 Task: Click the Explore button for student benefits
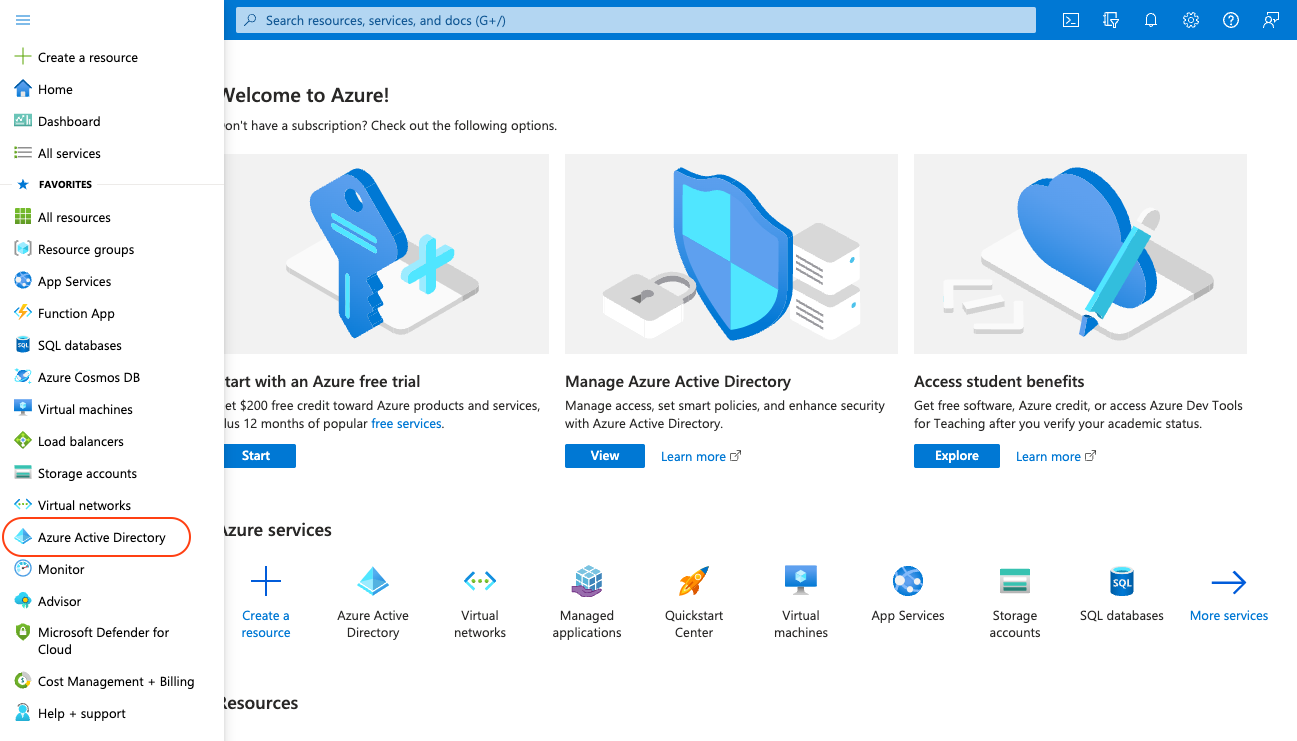pos(957,456)
